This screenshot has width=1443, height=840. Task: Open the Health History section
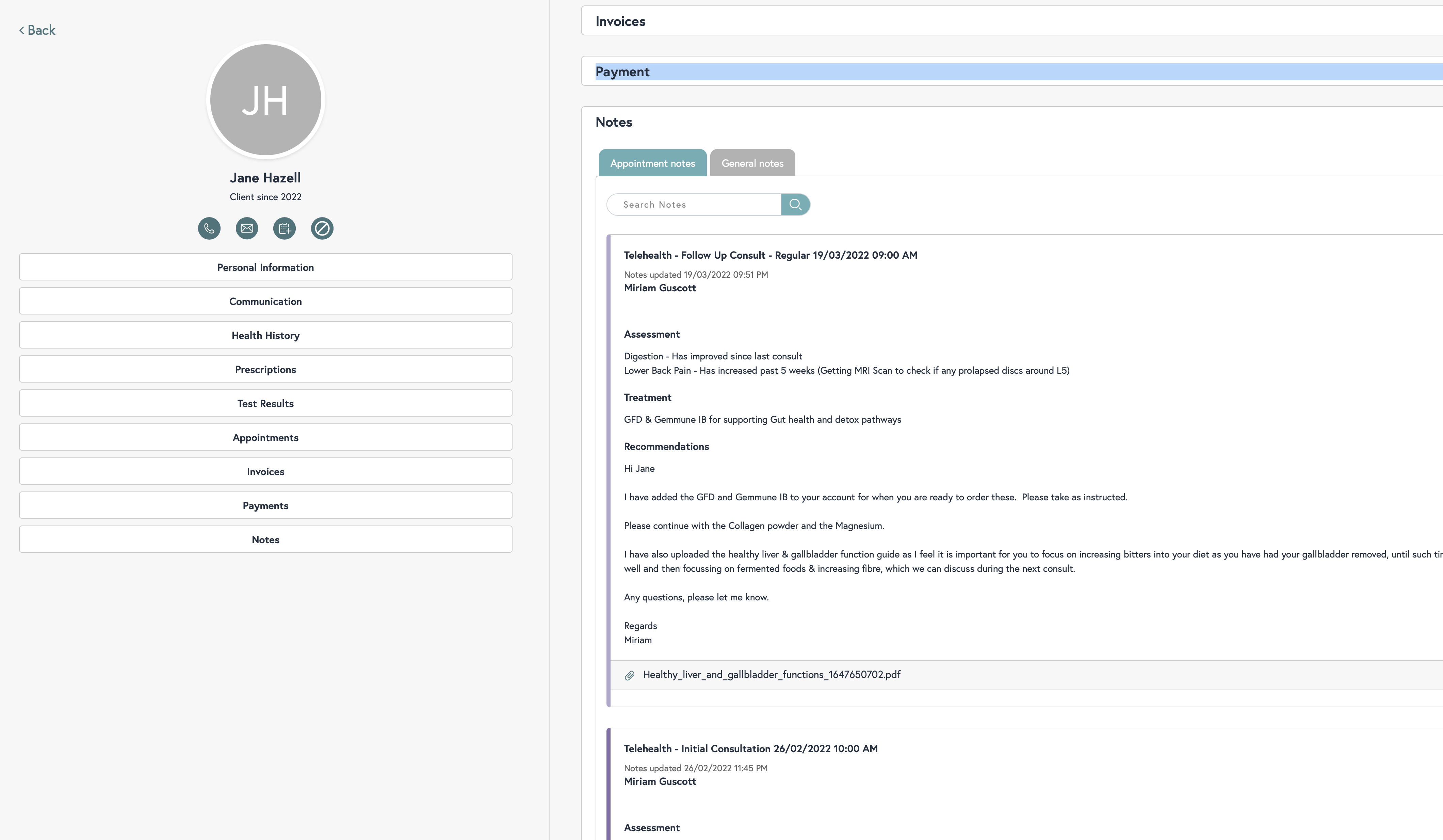point(265,336)
